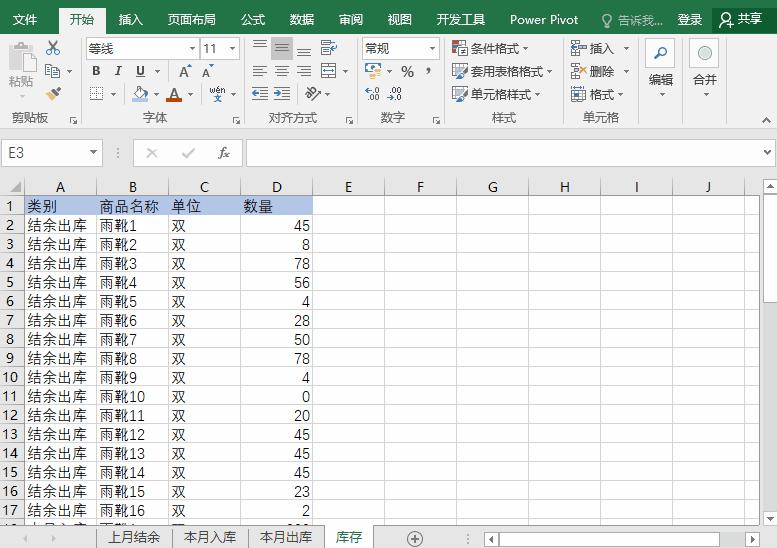Image resolution: width=777 pixels, height=548 pixels.
Task: Apply accounting number format
Action: [373, 71]
